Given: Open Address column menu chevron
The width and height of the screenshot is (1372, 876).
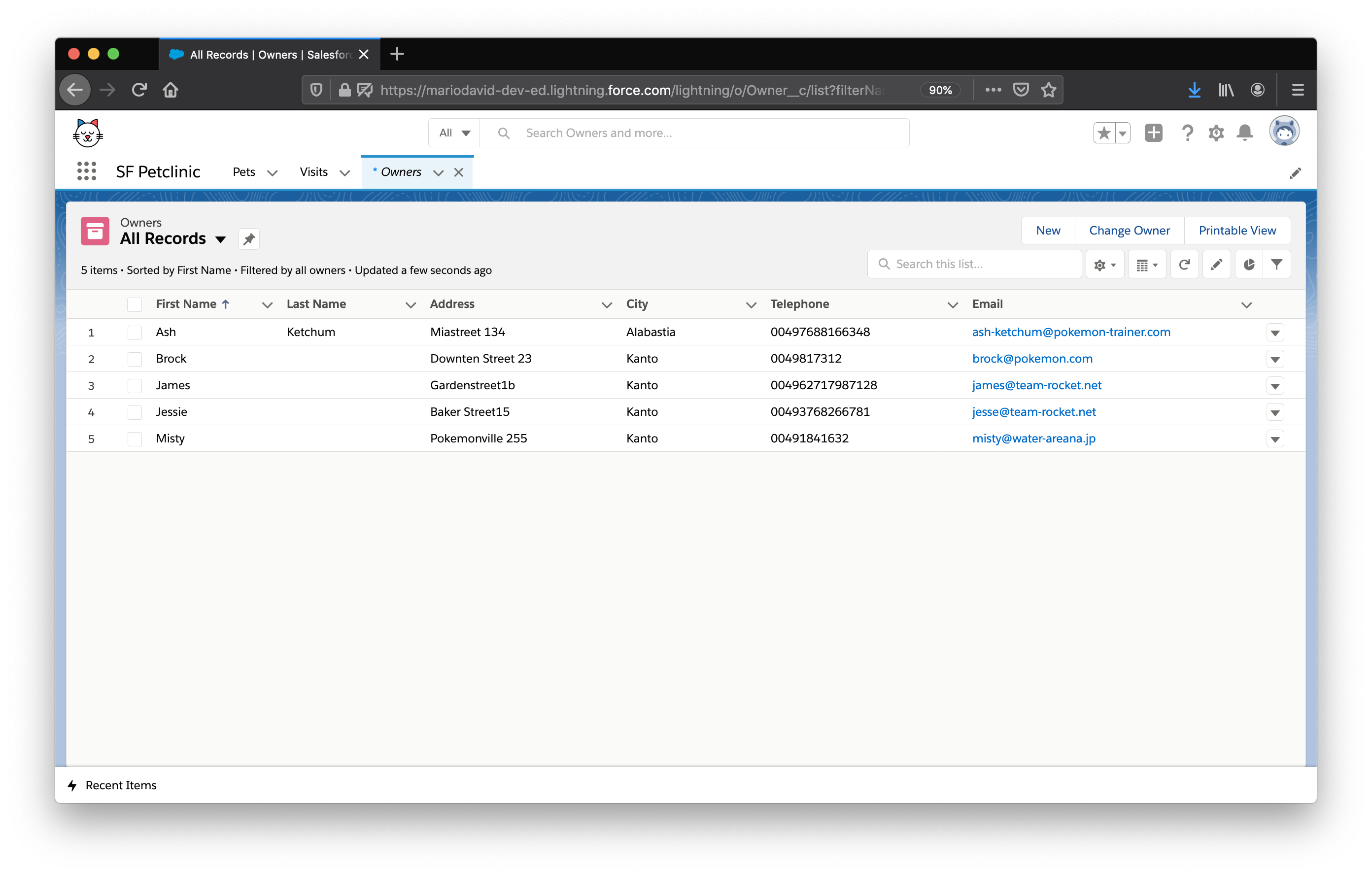Looking at the screenshot, I should coord(607,304).
